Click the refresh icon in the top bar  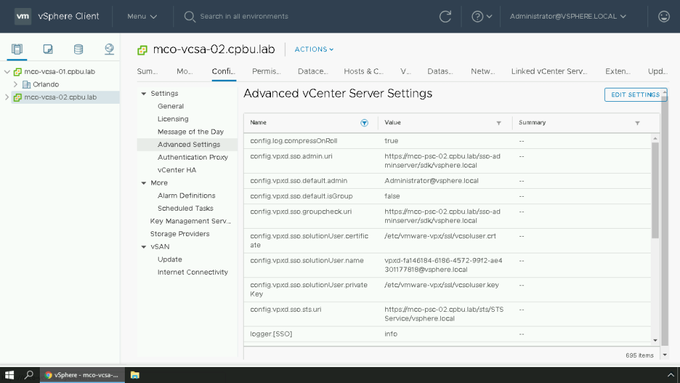[x=445, y=16]
